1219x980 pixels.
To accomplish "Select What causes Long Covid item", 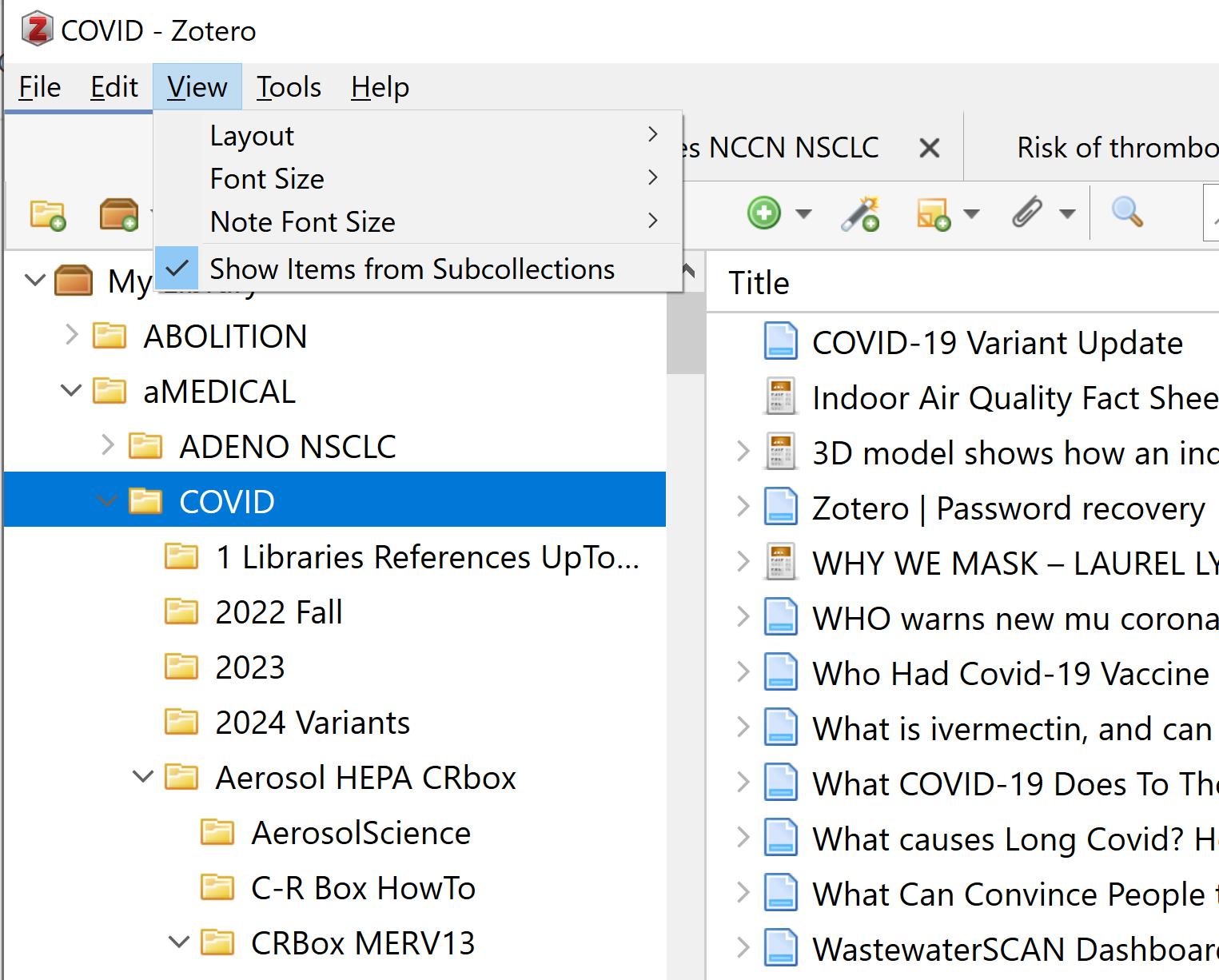I will [963, 839].
